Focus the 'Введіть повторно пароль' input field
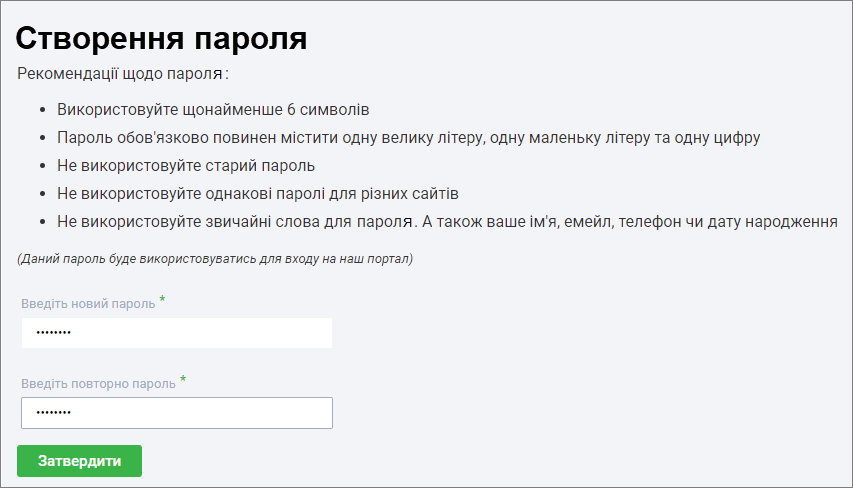853x488 pixels. 177,413
